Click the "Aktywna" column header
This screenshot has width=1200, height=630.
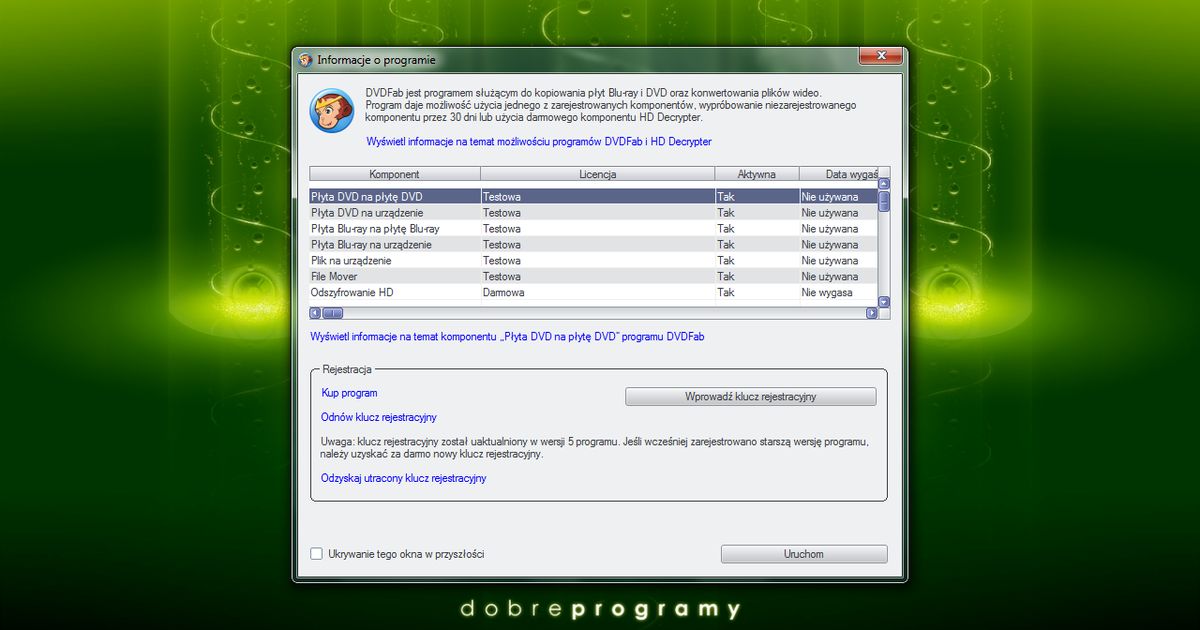(x=756, y=173)
